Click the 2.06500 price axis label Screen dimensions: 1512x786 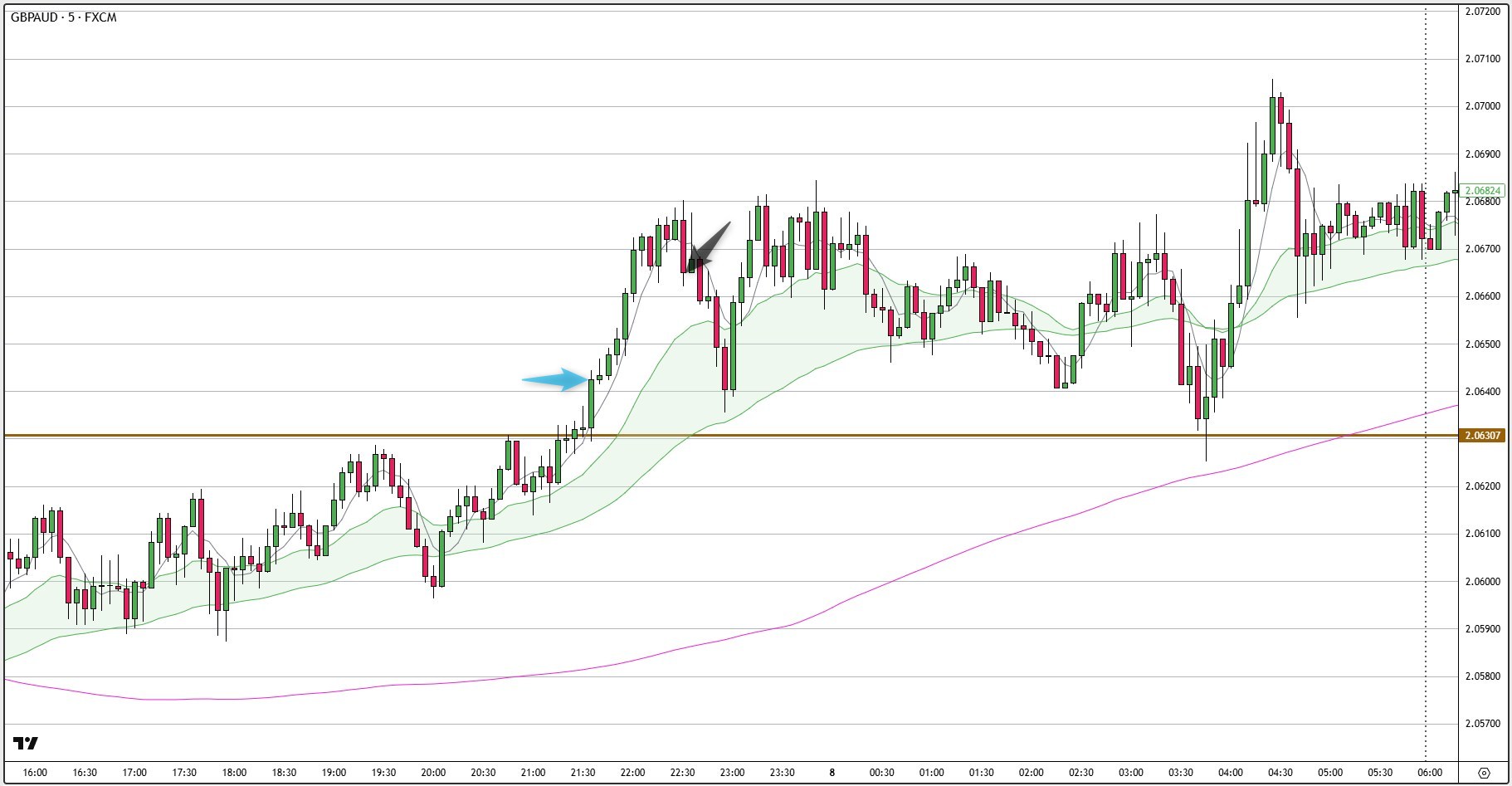(x=1482, y=344)
